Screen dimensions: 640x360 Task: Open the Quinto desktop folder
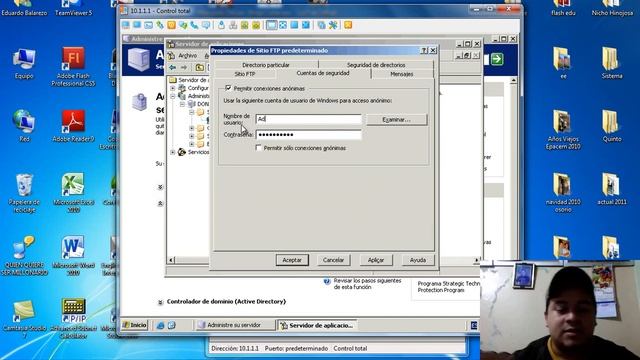click(x=611, y=125)
